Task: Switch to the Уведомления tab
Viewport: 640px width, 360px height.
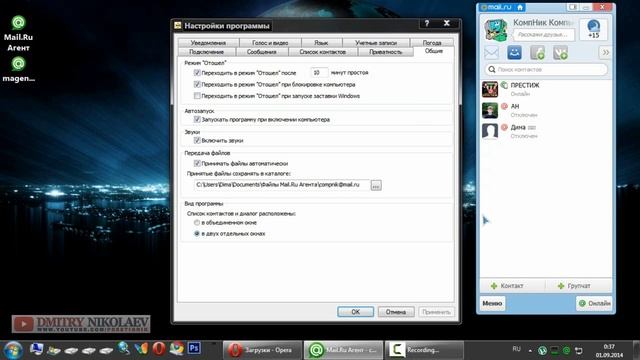Action: point(208,42)
